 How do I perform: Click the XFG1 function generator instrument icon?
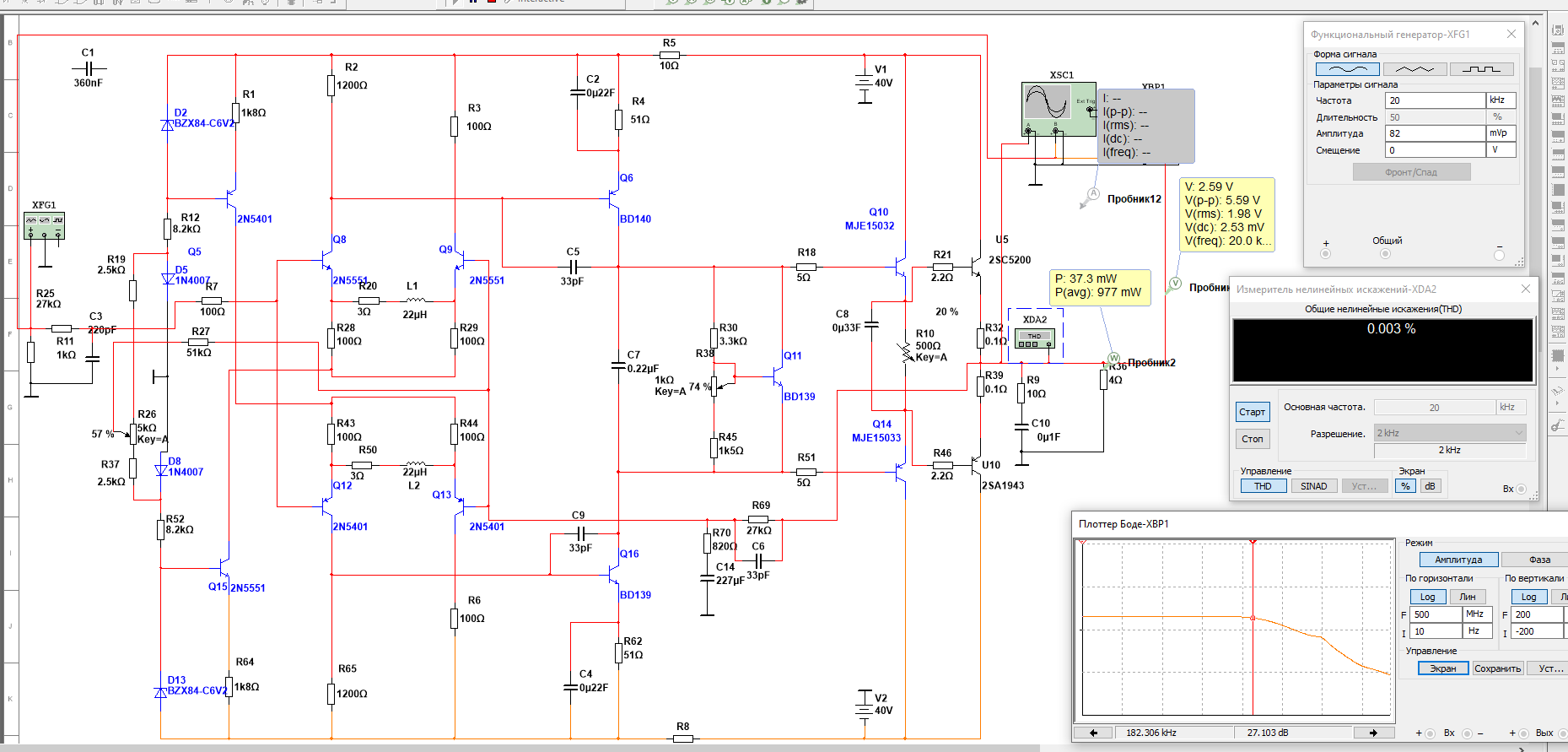click(x=44, y=225)
